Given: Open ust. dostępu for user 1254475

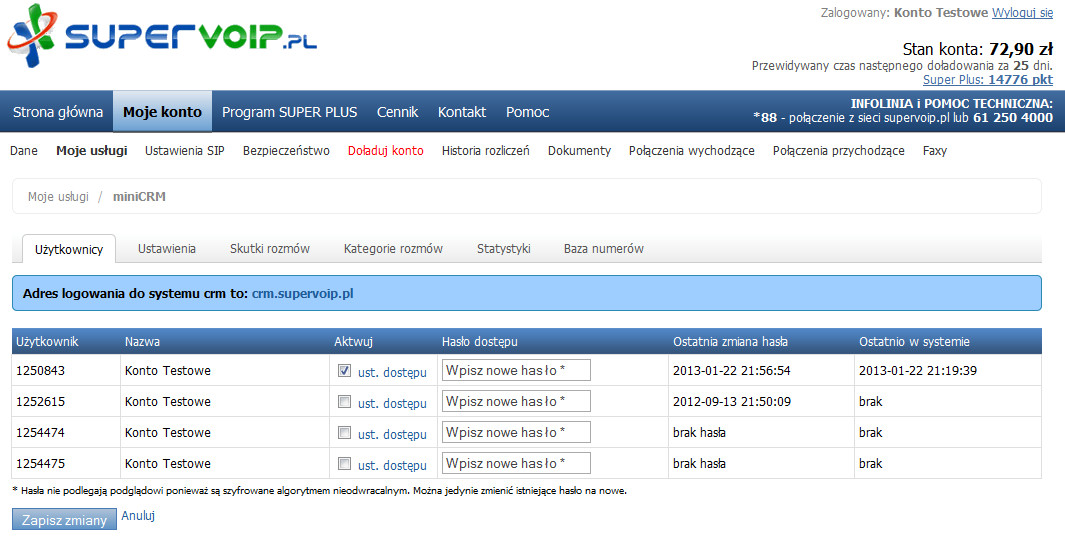Looking at the screenshot, I should click(x=393, y=466).
